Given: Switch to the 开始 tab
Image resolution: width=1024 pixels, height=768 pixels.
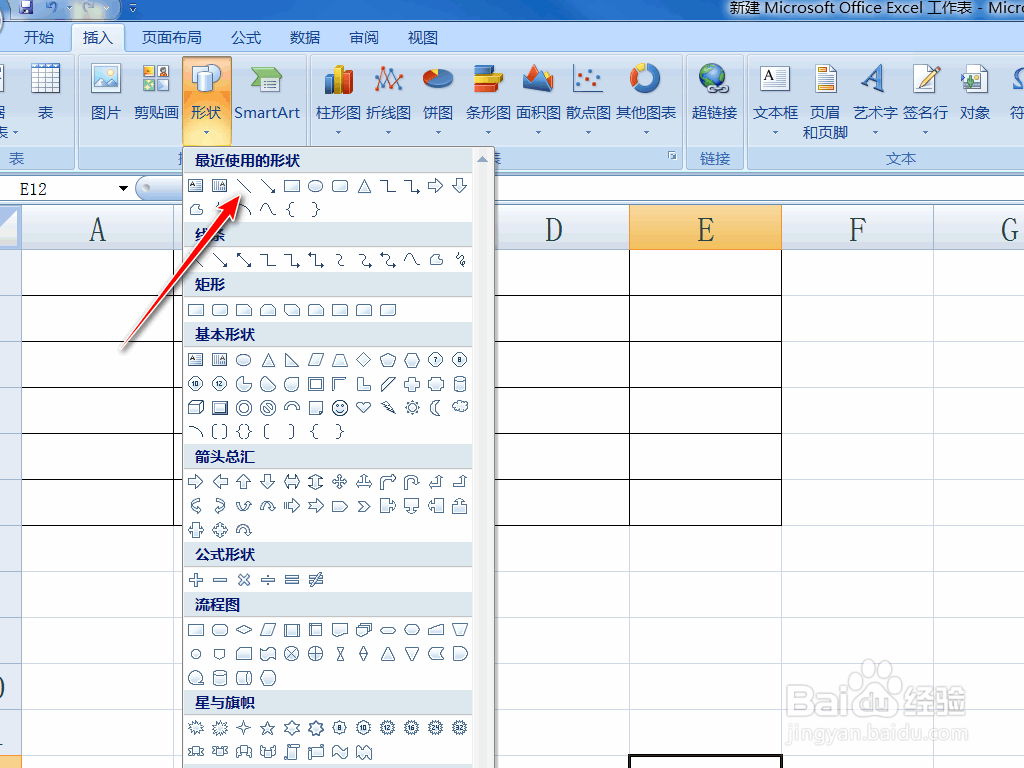Looking at the screenshot, I should click(x=39, y=38).
